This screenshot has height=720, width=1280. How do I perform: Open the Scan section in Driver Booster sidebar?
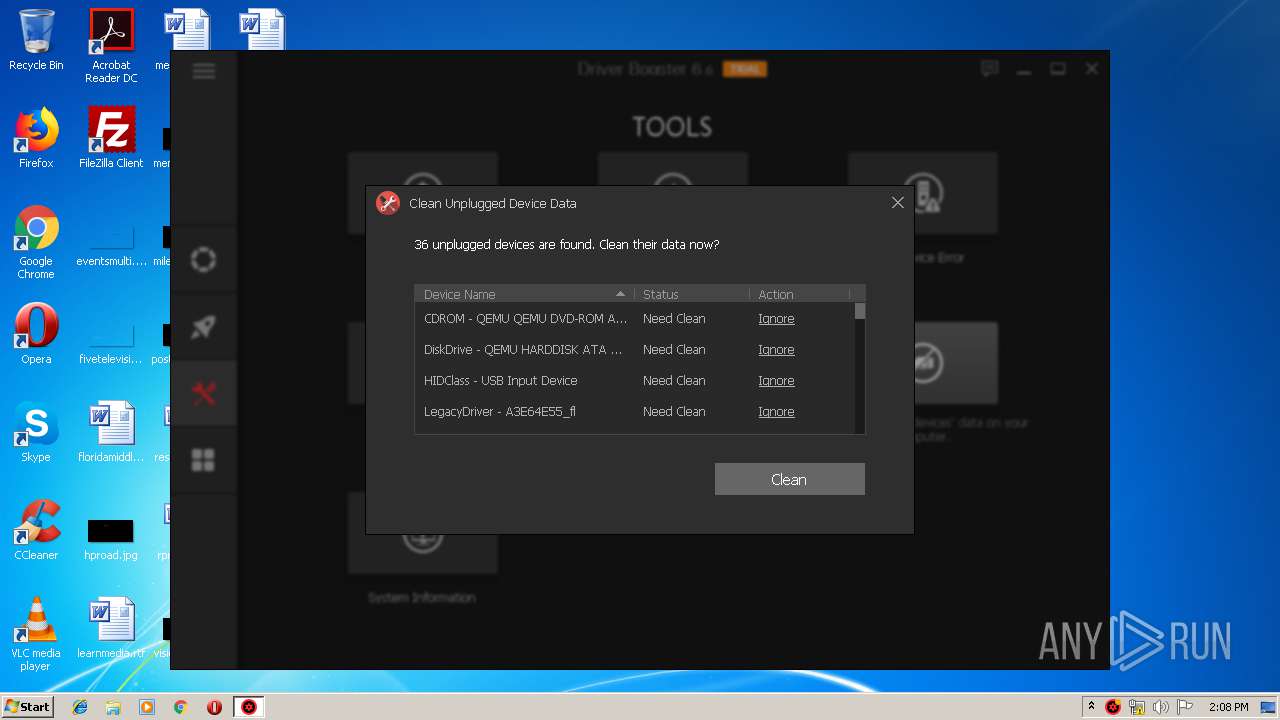pyautogui.click(x=204, y=260)
